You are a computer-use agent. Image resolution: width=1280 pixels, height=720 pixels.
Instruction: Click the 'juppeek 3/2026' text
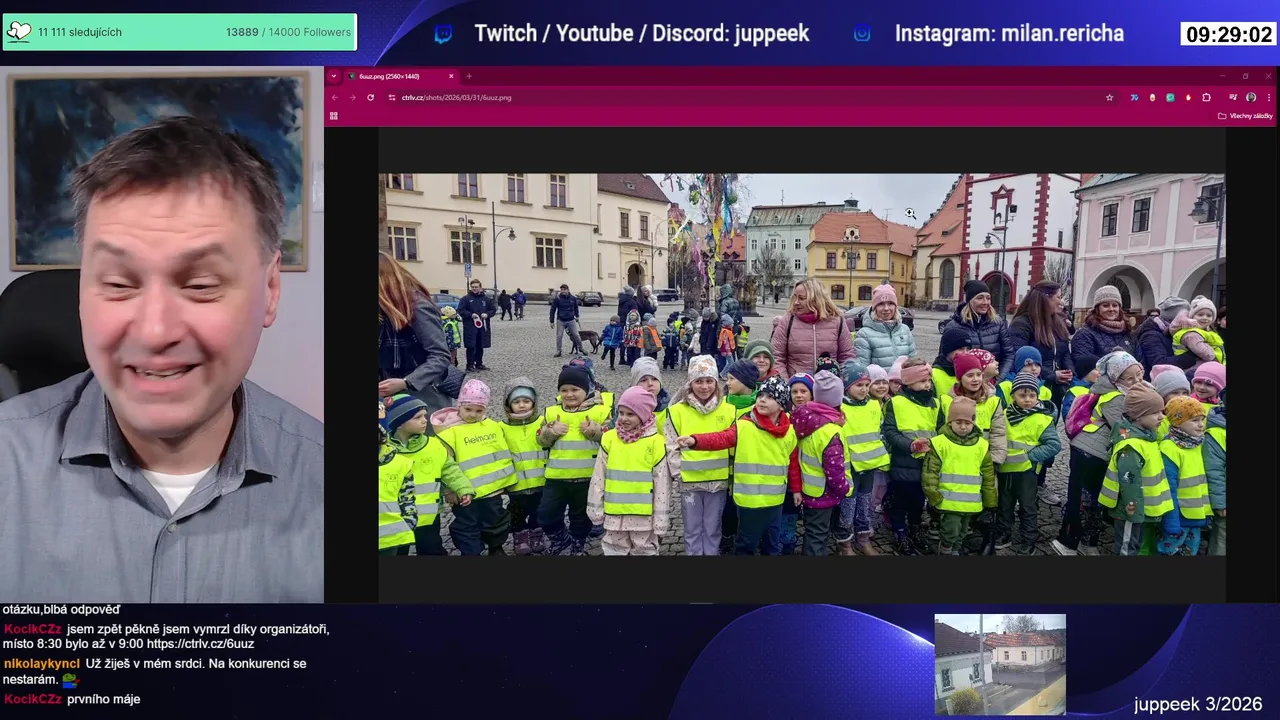[x=1198, y=704]
